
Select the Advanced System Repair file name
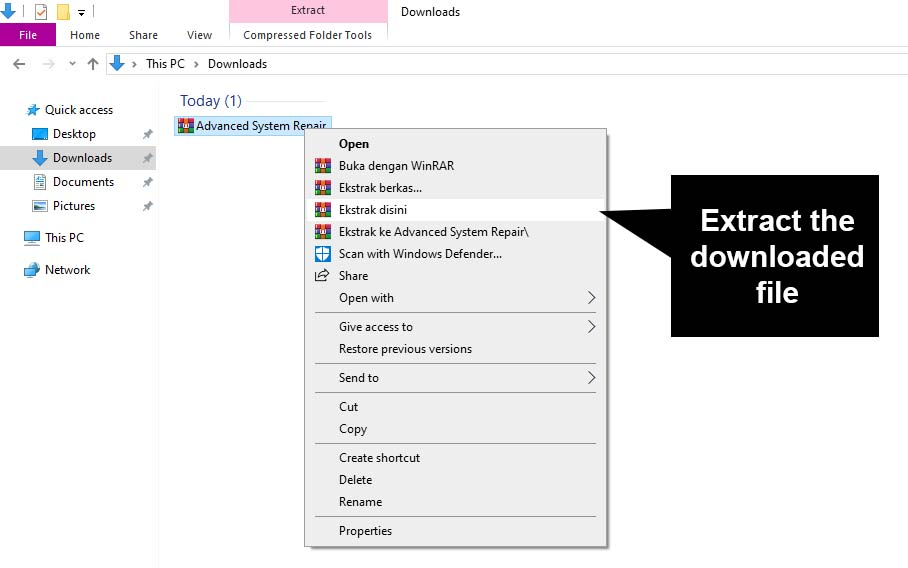click(x=261, y=126)
